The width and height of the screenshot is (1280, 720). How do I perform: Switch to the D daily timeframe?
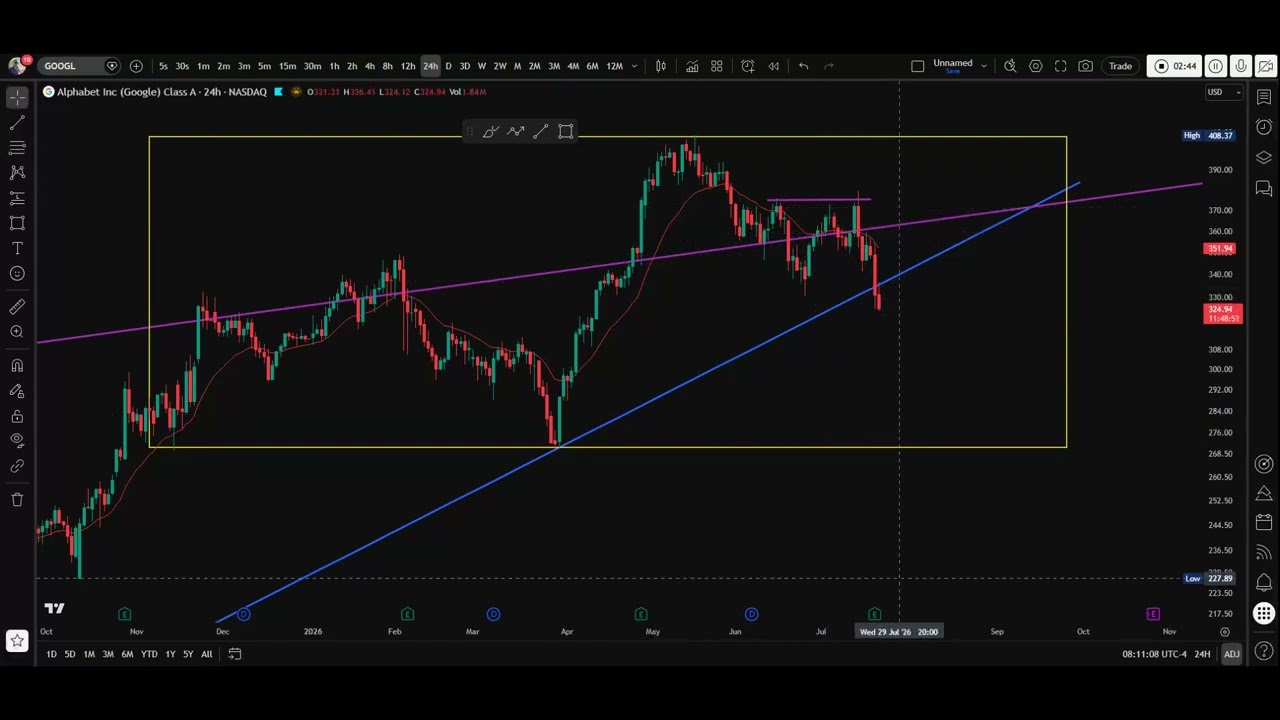448,66
